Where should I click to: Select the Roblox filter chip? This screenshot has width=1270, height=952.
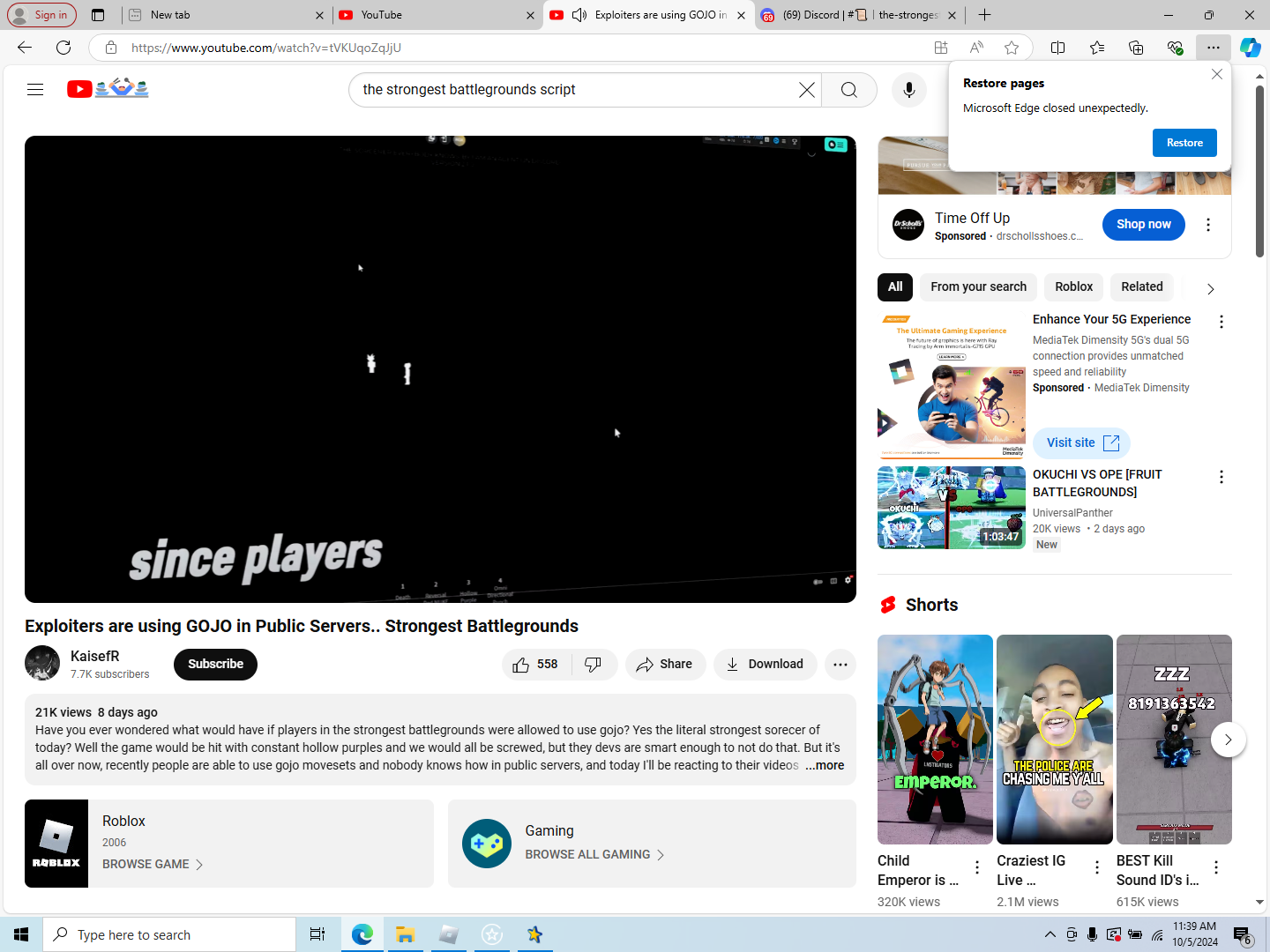[1073, 286]
